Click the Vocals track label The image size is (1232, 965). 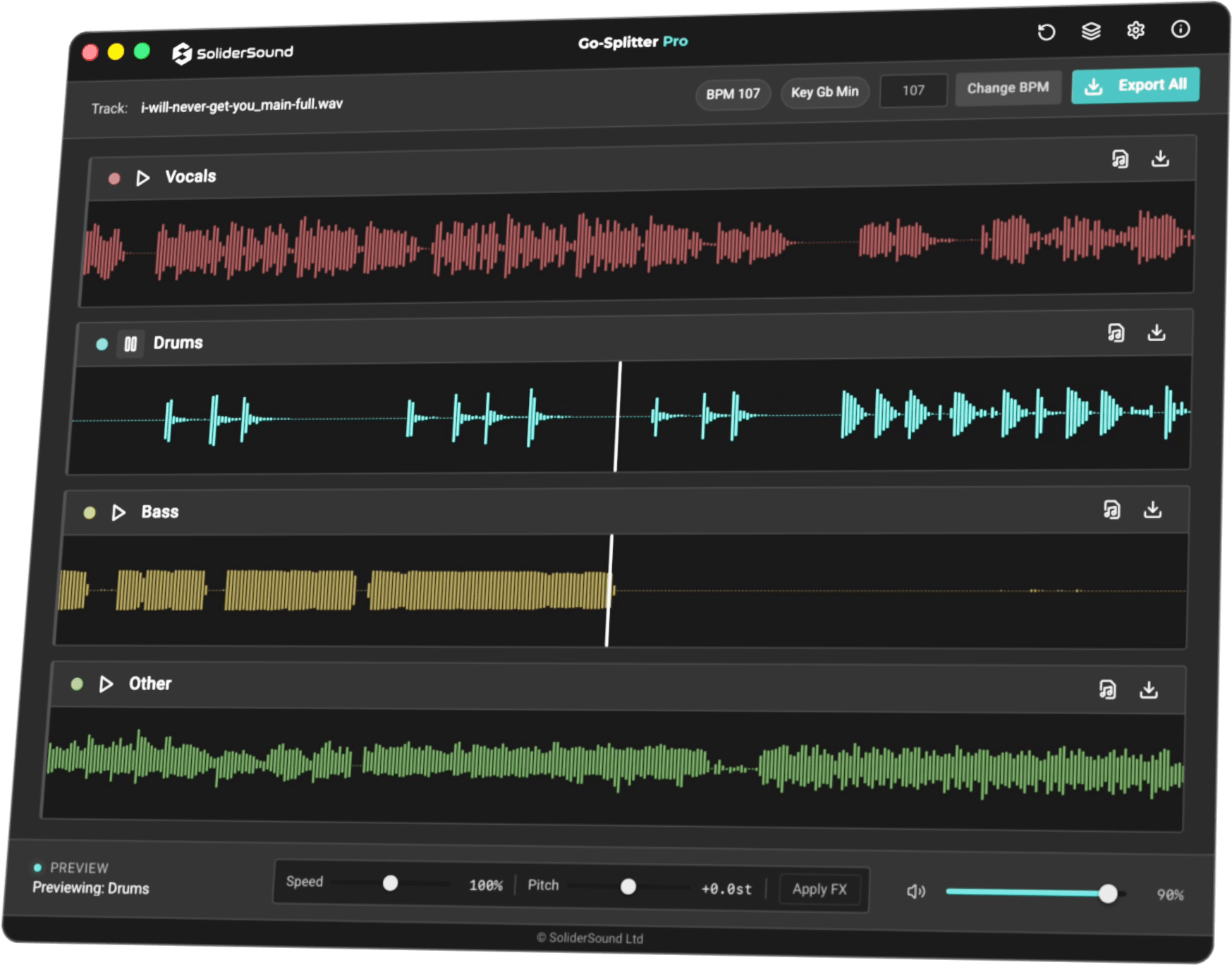[190, 176]
